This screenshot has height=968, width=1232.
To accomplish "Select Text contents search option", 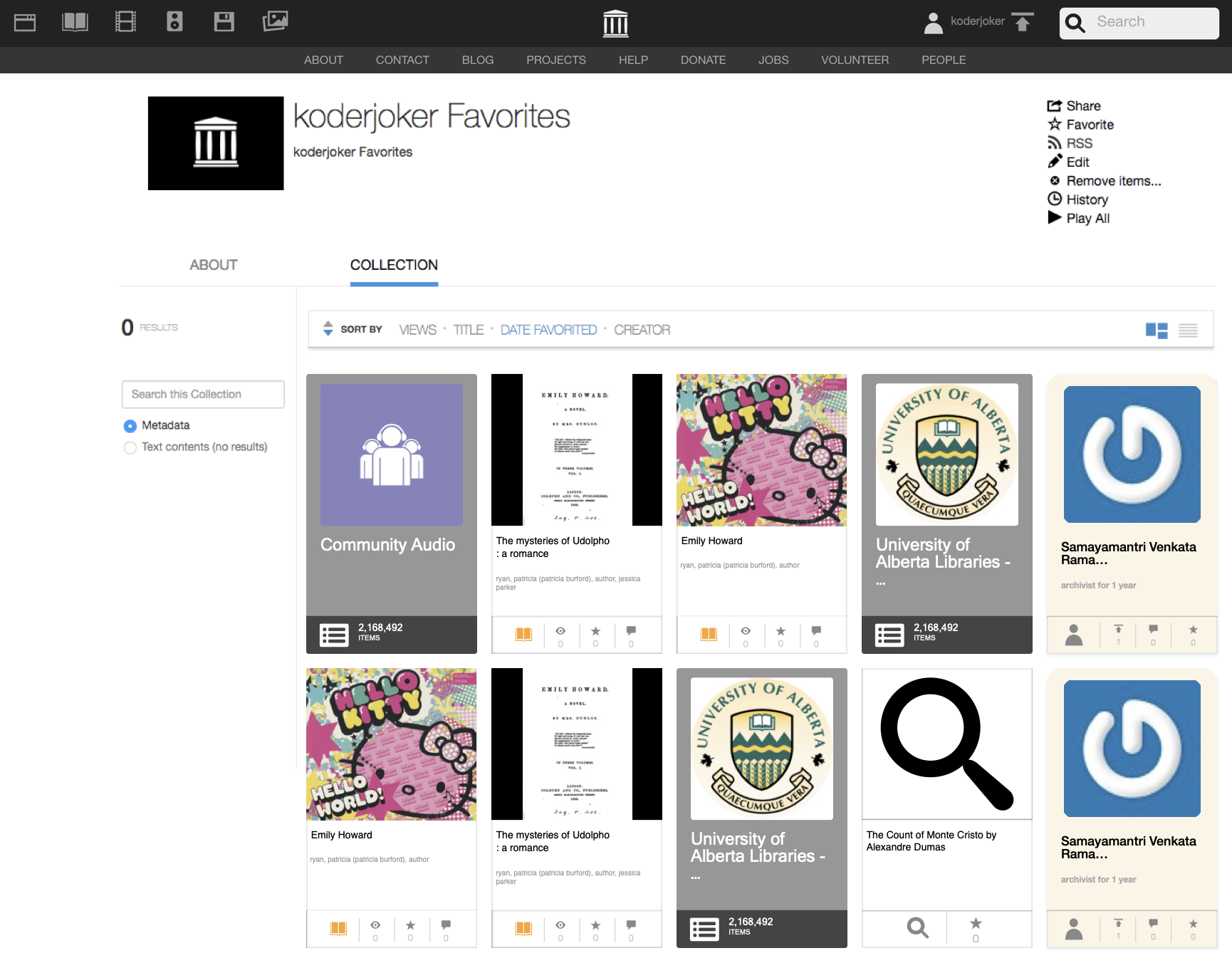I will [x=130, y=447].
